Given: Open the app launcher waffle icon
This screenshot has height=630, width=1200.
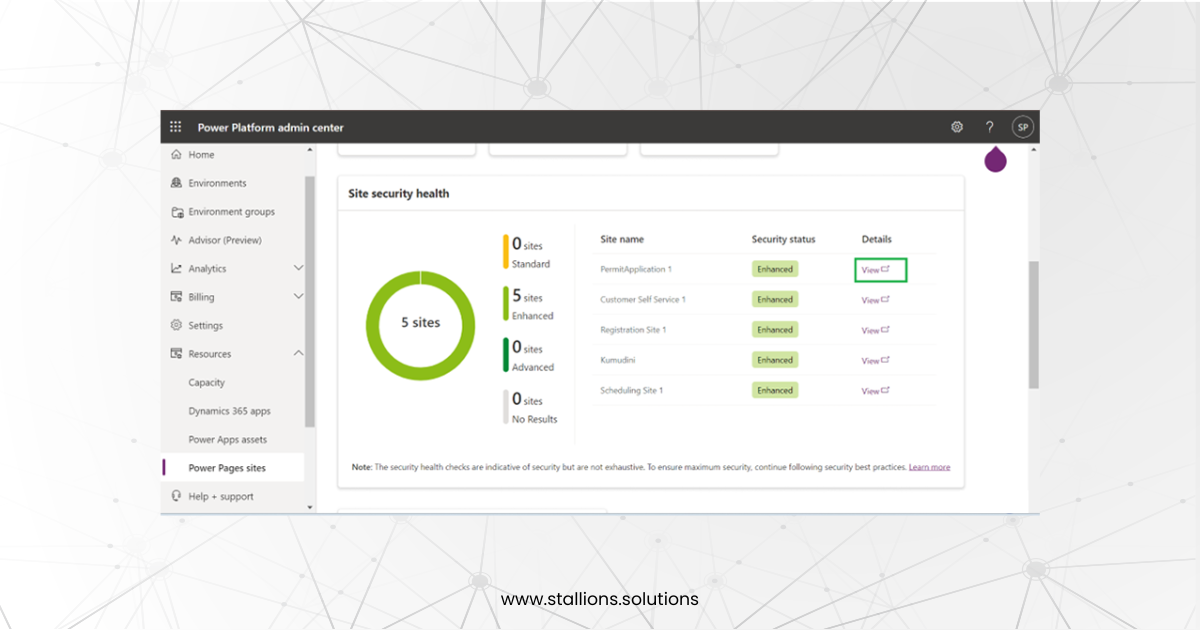Looking at the screenshot, I should click(176, 127).
